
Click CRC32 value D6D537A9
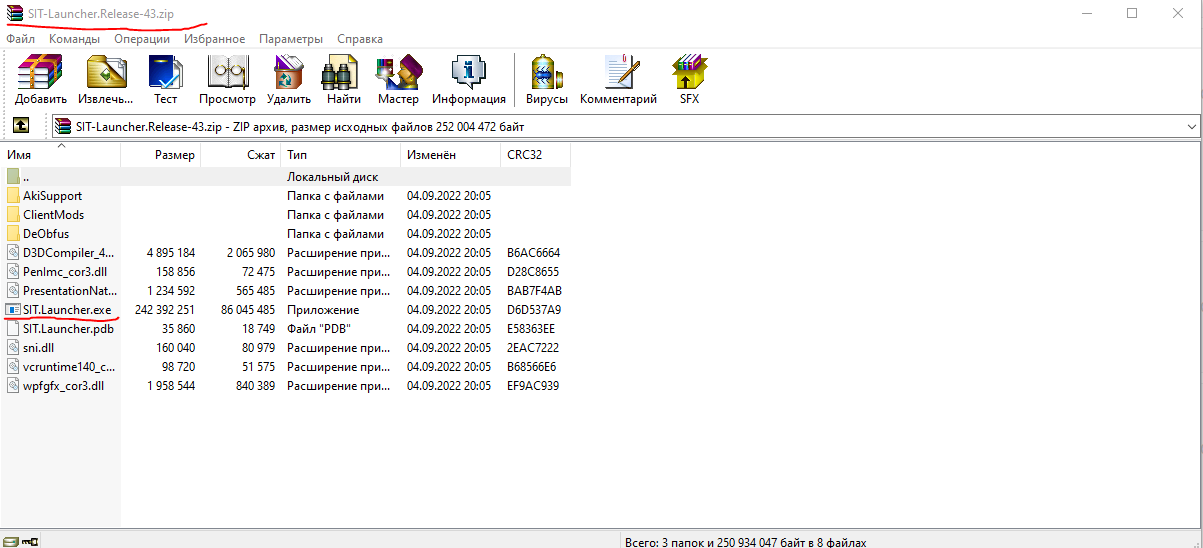coord(534,310)
